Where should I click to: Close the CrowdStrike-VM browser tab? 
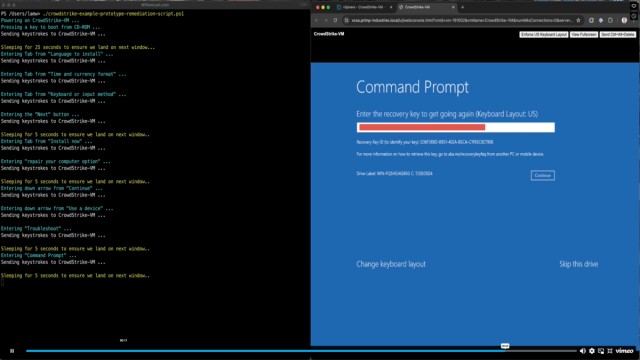[x=453, y=7]
